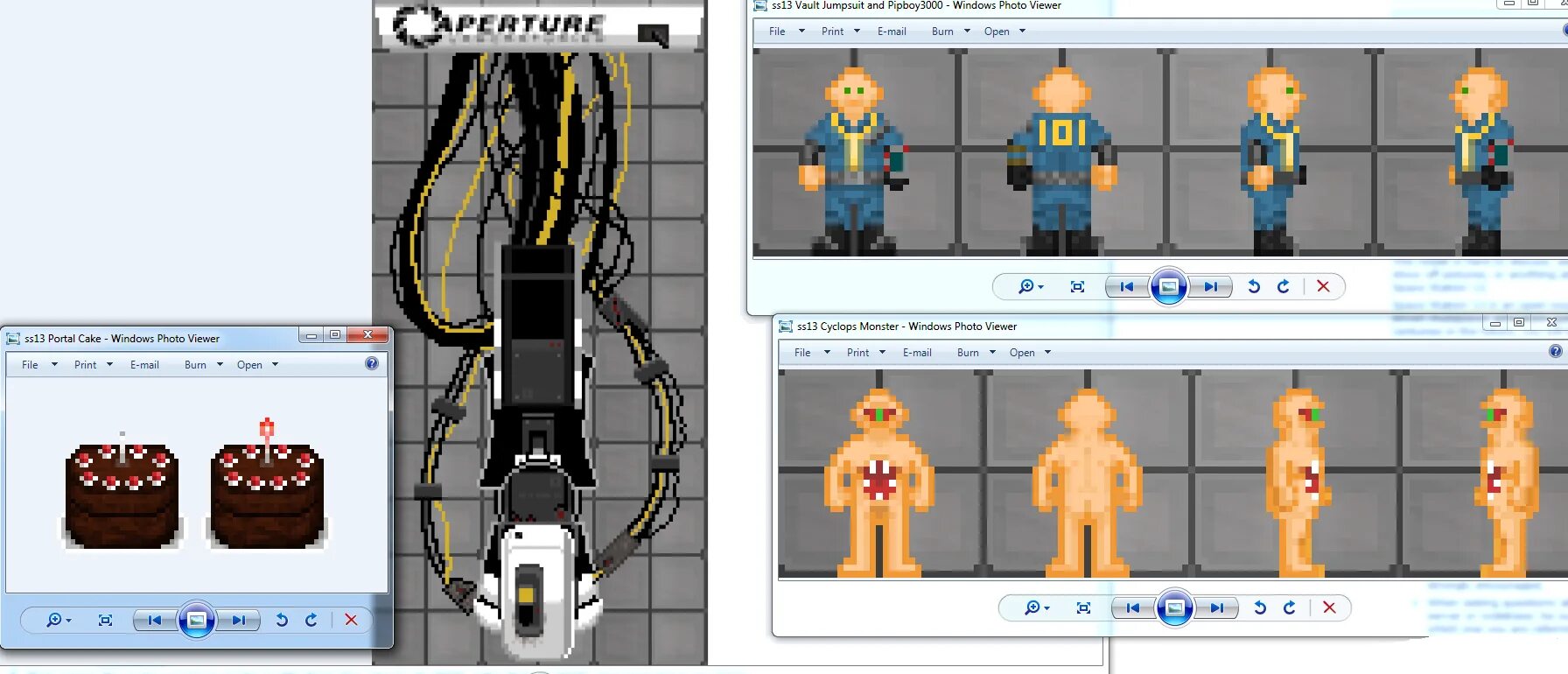This screenshot has width=1568, height=674.
Task: Delete image in Portal Cake viewer
Action: click(351, 620)
